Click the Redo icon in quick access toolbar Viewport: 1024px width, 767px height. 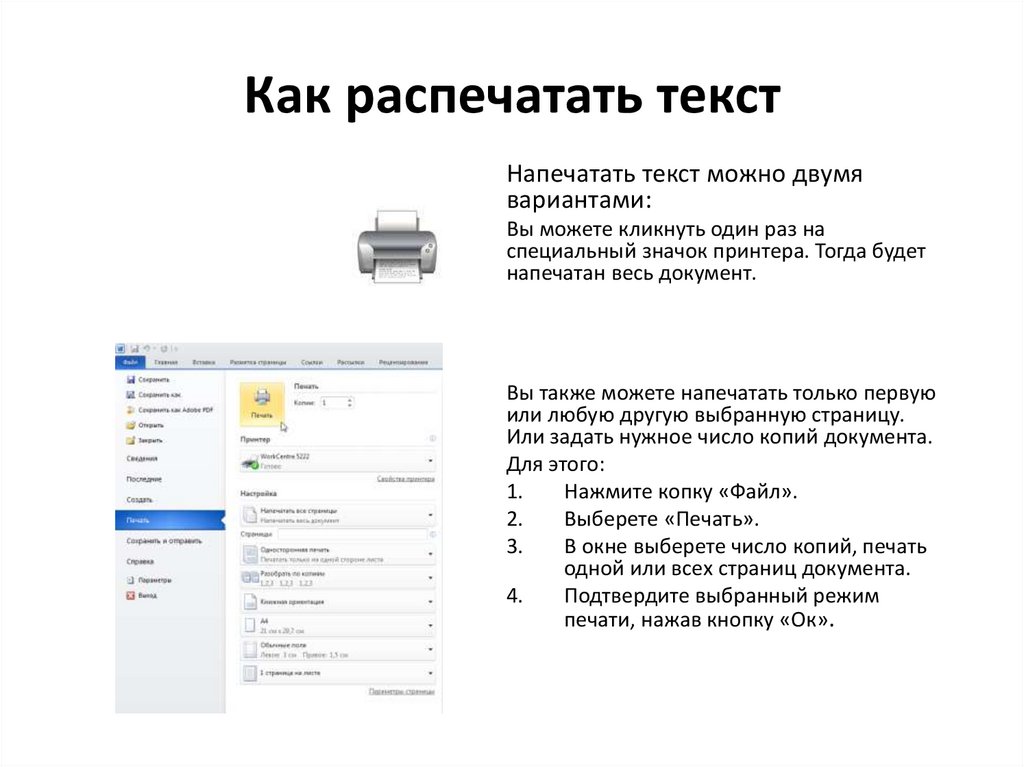tap(164, 349)
